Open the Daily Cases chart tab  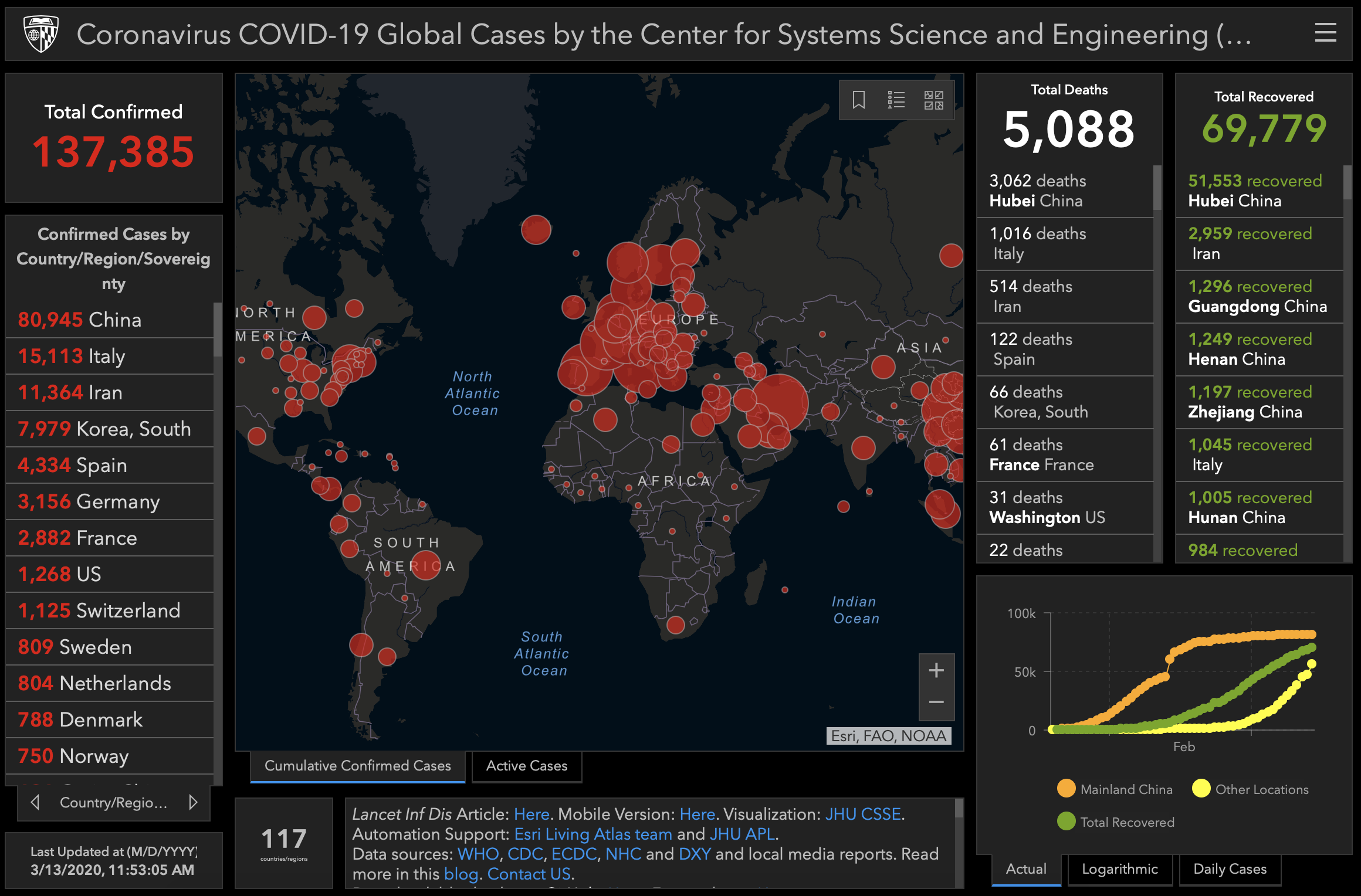[x=1230, y=869]
